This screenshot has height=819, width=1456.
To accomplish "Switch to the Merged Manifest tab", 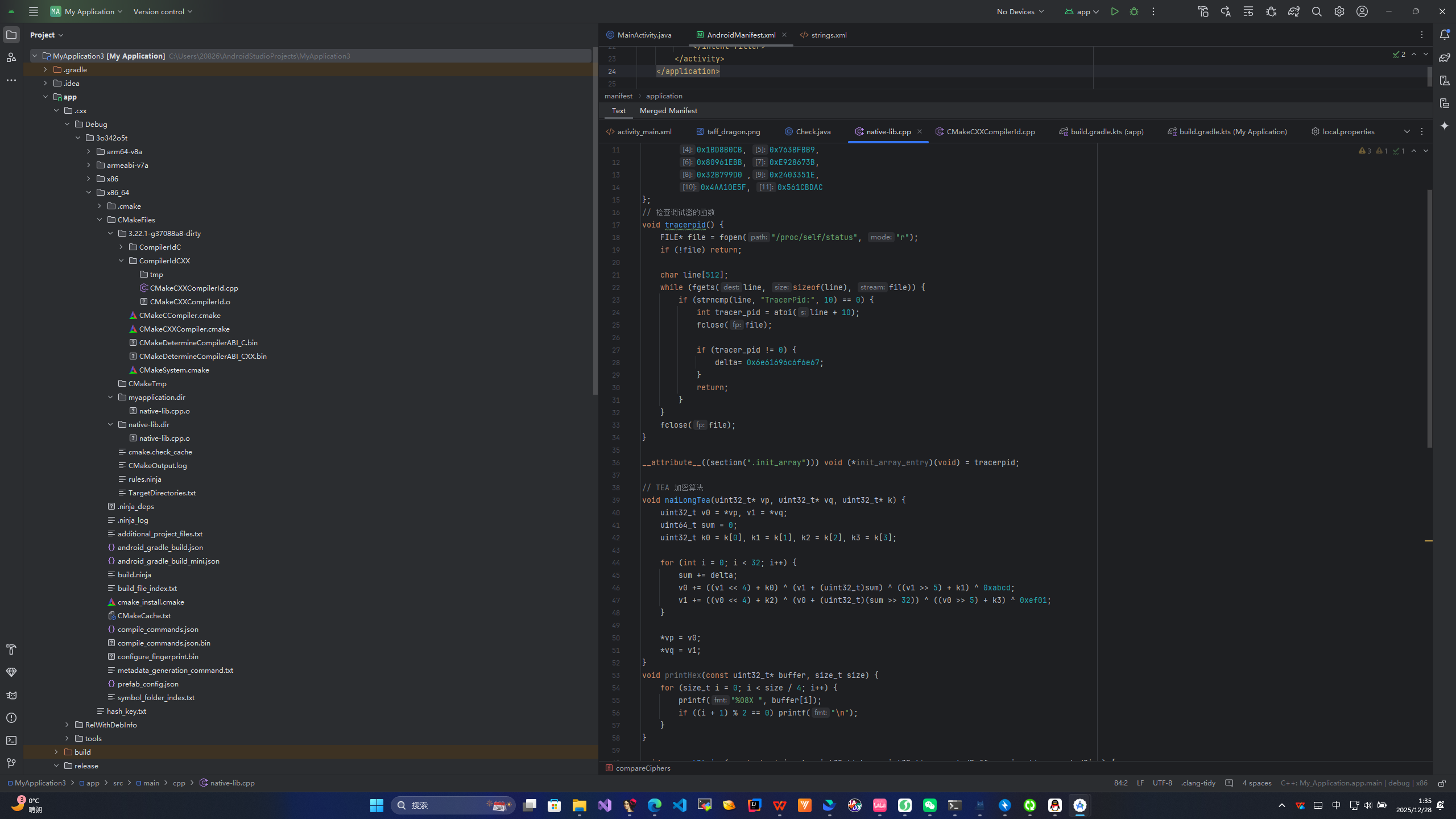I will click(x=668, y=111).
